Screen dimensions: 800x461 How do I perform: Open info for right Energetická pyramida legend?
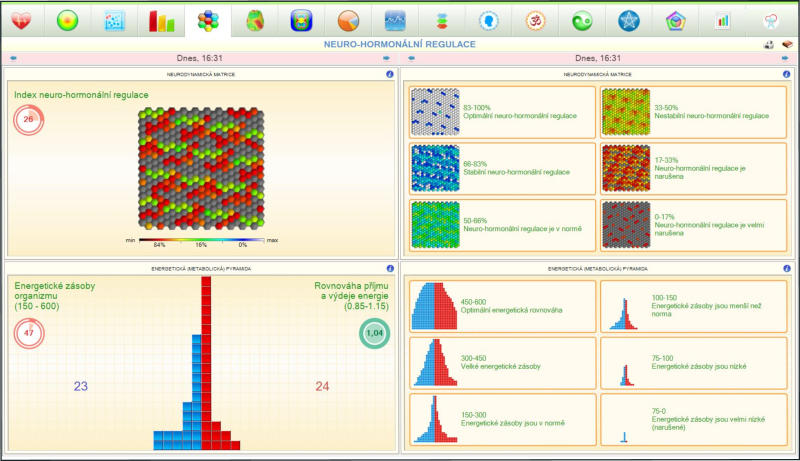(783, 269)
